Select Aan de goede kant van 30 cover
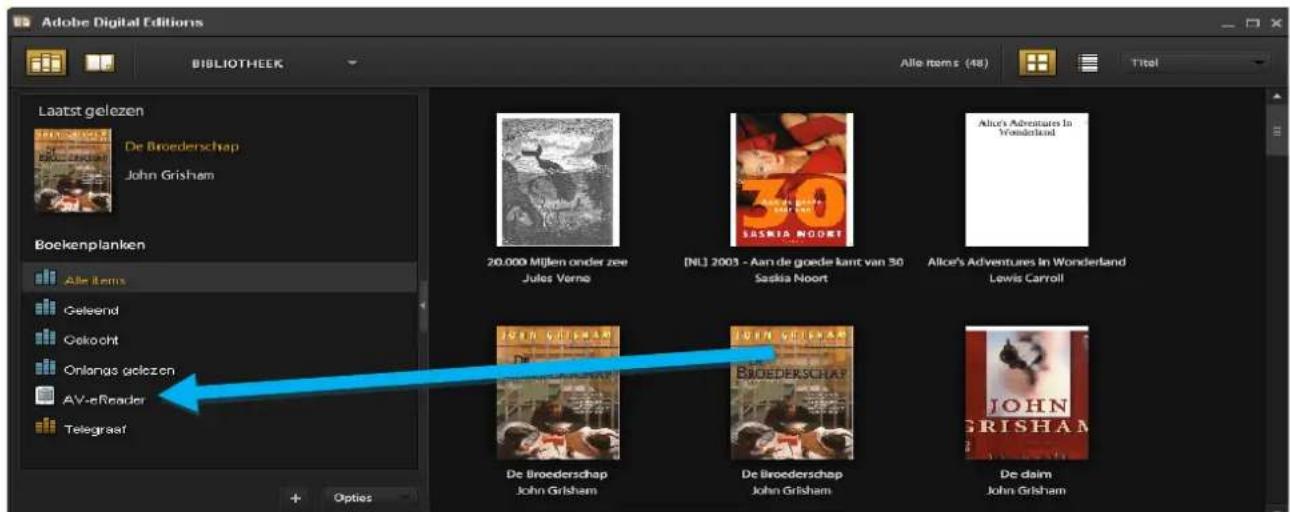Viewport: 1290px width, 512px height. click(x=791, y=180)
